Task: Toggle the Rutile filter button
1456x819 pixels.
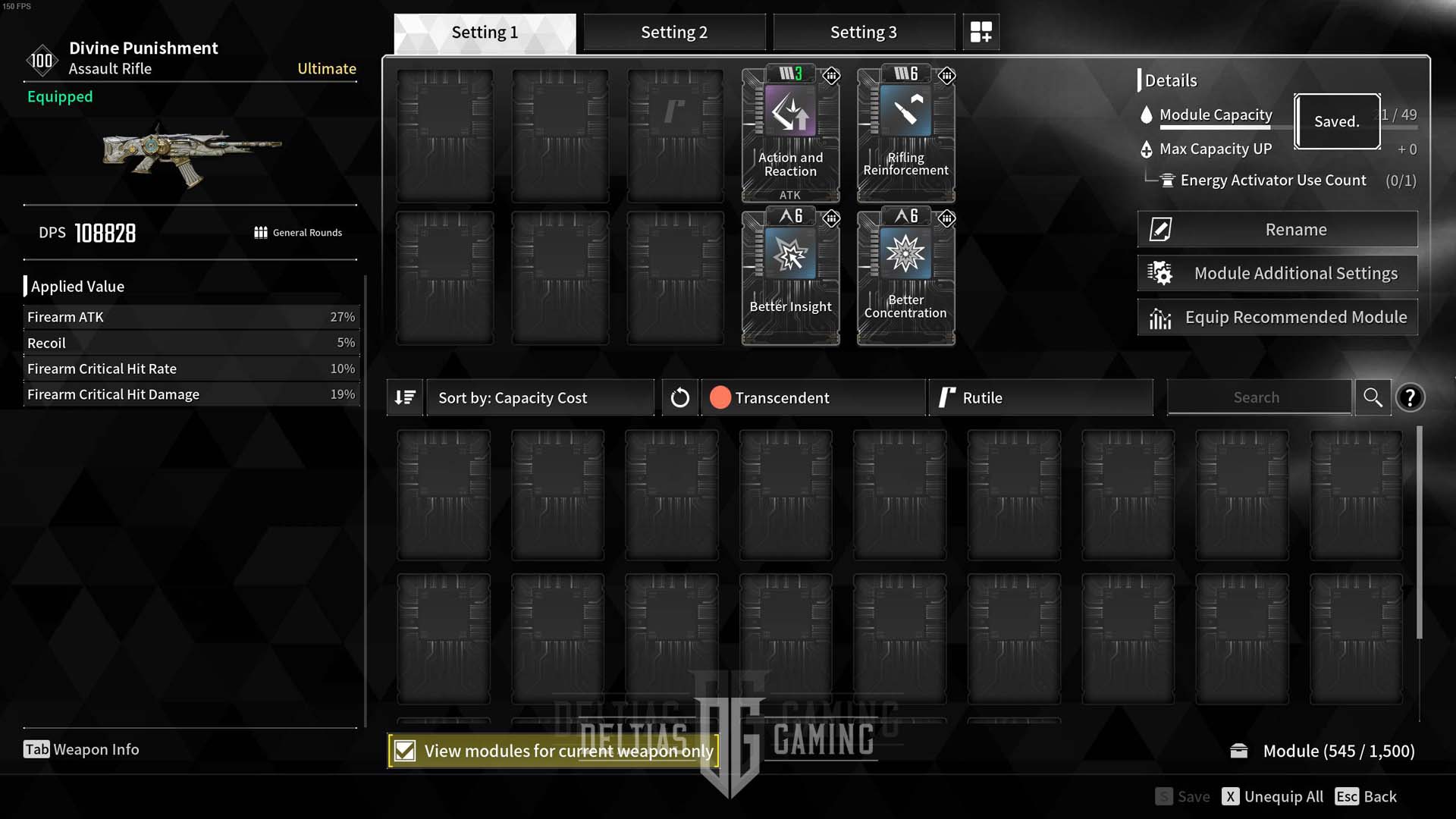Action: [x=1041, y=398]
